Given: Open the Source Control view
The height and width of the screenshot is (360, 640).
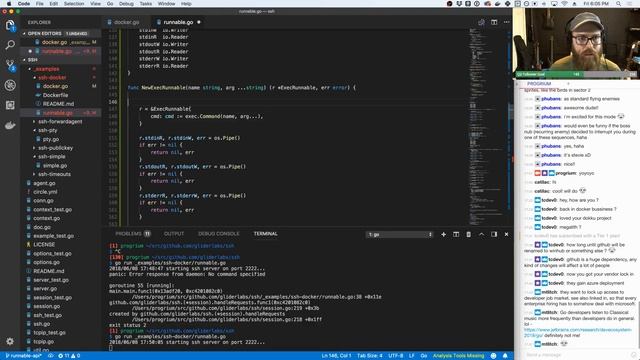Looking at the screenshot, I should pos(10,65).
